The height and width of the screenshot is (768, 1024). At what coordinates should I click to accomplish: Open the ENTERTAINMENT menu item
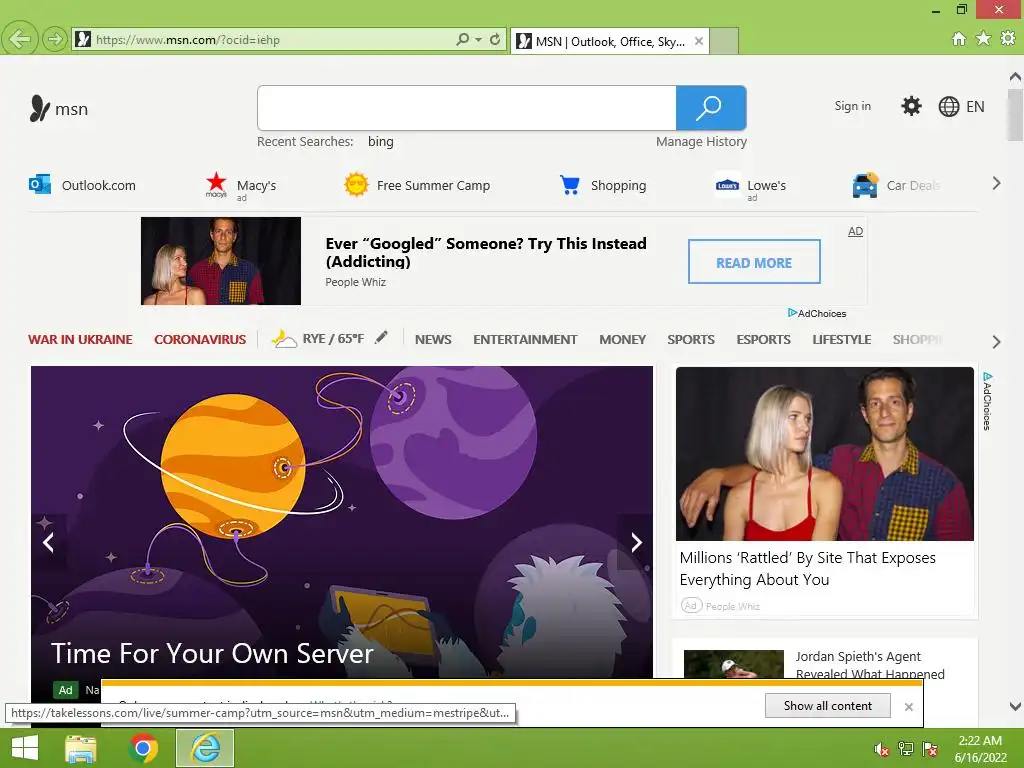click(x=525, y=340)
